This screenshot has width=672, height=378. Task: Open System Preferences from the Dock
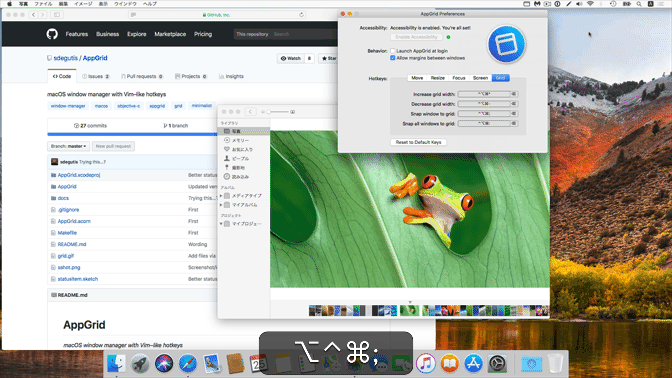point(497,363)
